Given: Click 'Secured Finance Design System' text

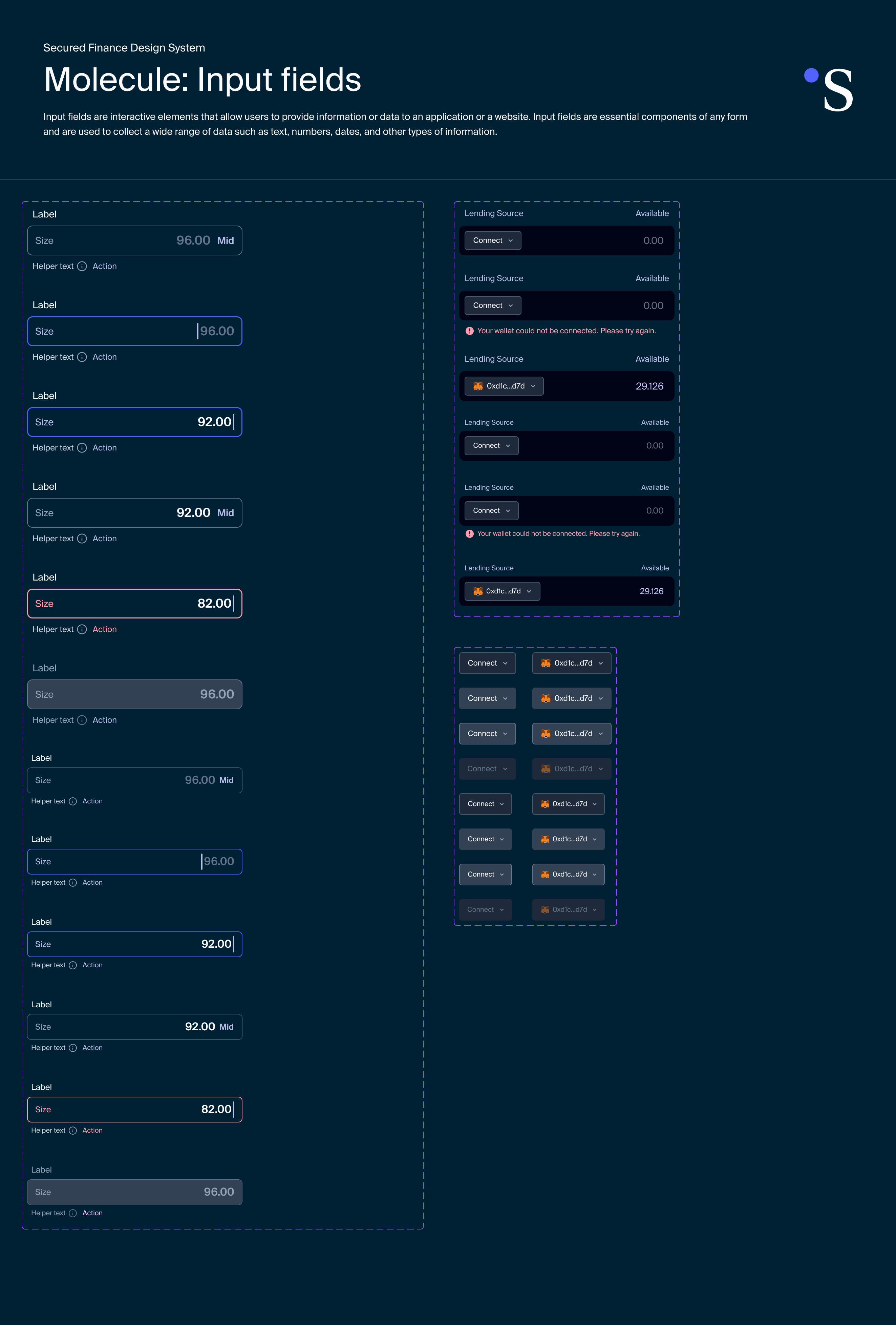Looking at the screenshot, I should (124, 48).
